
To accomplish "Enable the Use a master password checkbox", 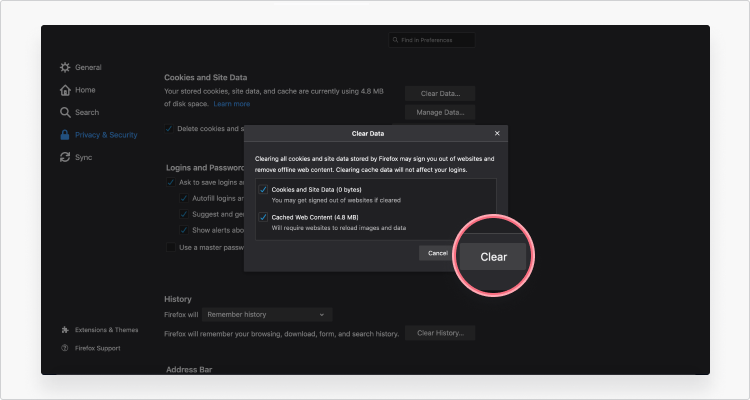I will click(171, 247).
